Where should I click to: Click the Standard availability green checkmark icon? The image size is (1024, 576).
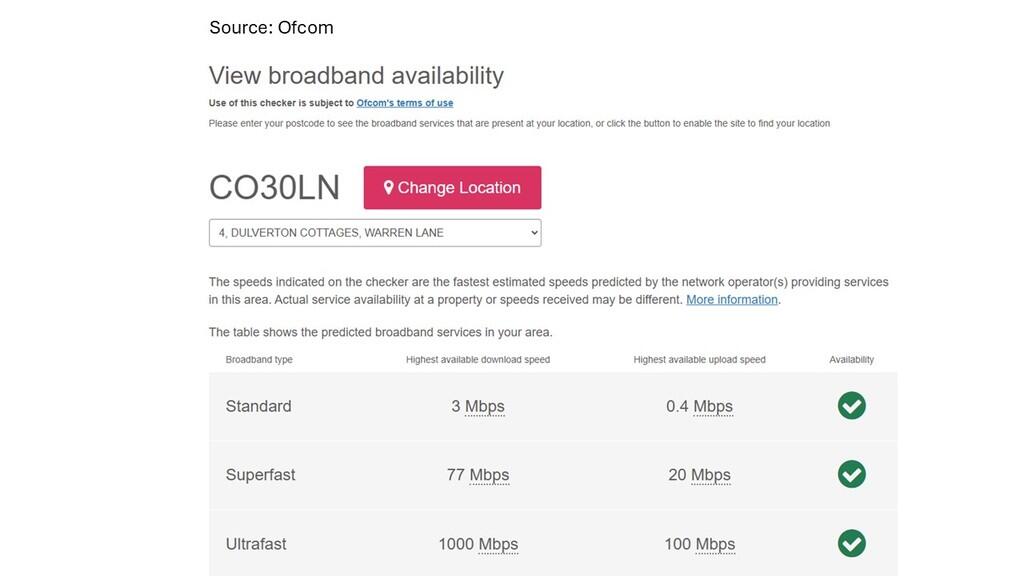[852, 406]
